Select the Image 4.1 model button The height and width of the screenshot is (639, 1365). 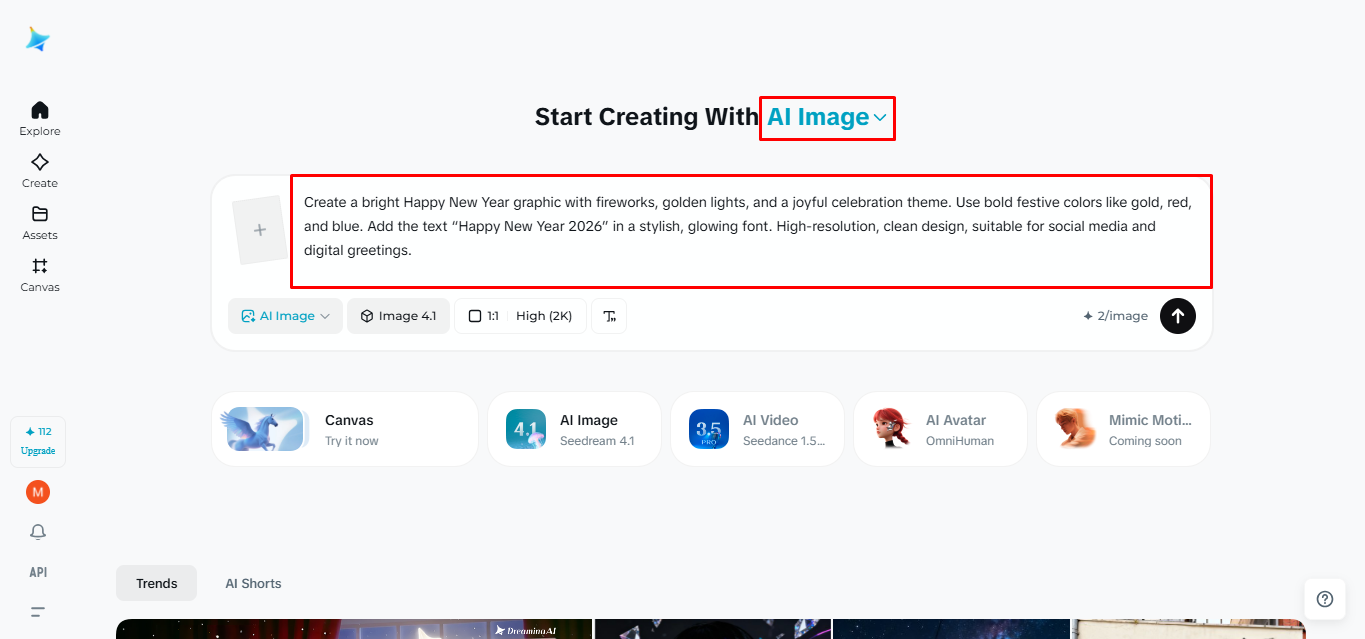pyautogui.click(x=398, y=316)
